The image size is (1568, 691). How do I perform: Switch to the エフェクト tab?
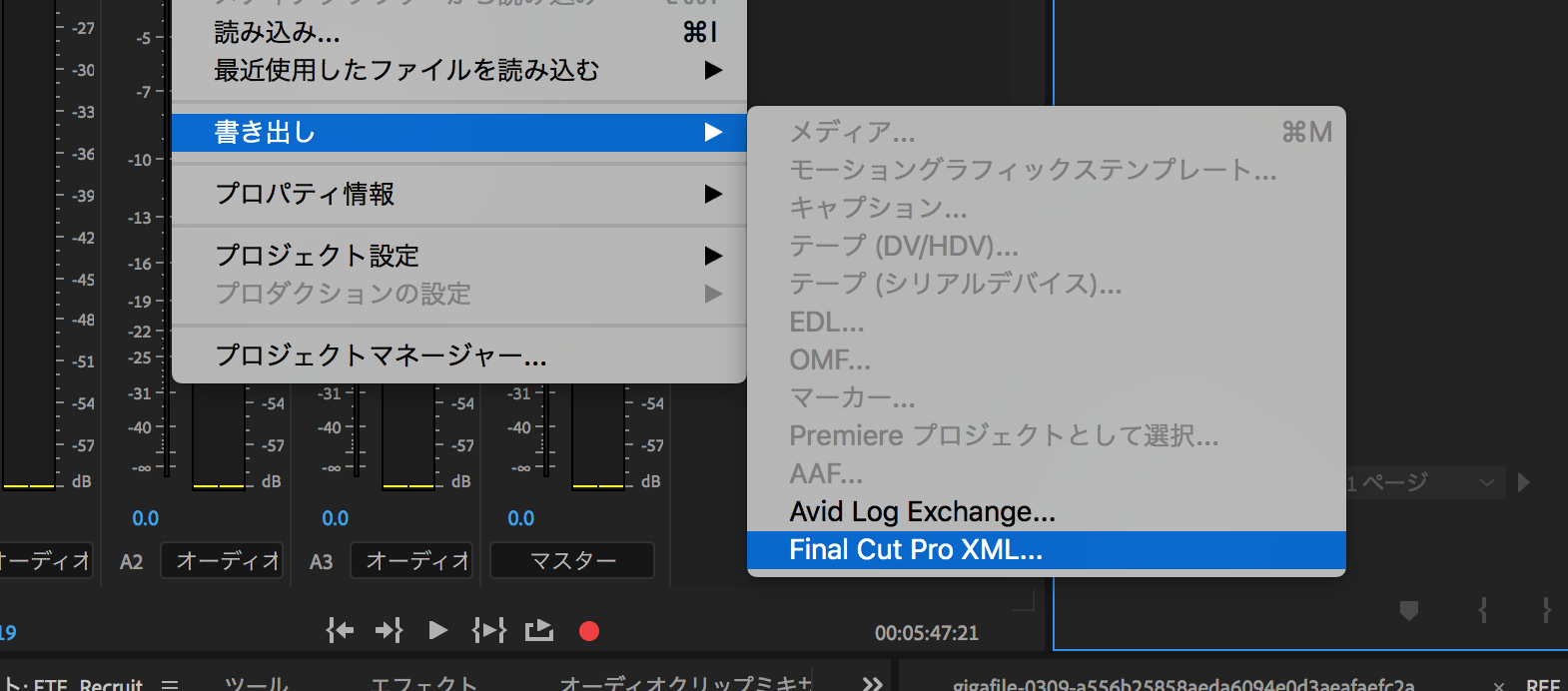(424, 684)
